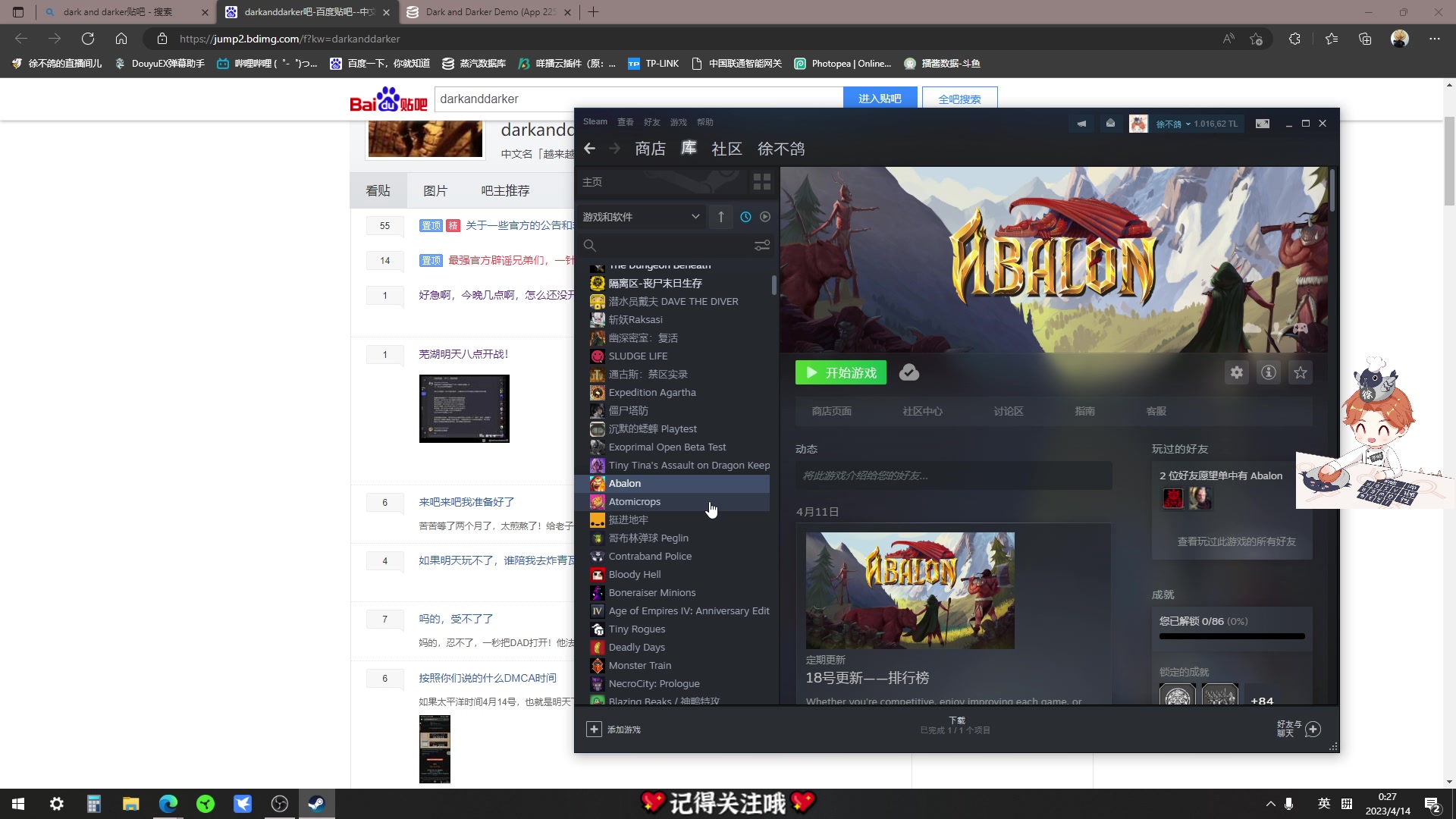Image resolution: width=1456 pixels, height=819 pixels.
Task: Open Steam menu in title bar
Action: [595, 122]
